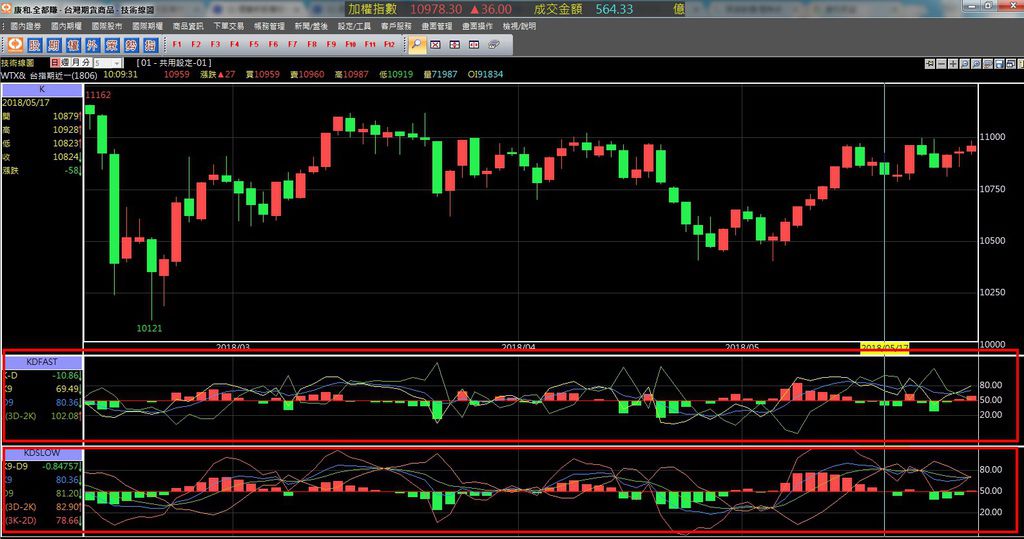The width and height of the screenshot is (1024, 539).
Task: Click the F8 shortcut button
Action: [312, 44]
